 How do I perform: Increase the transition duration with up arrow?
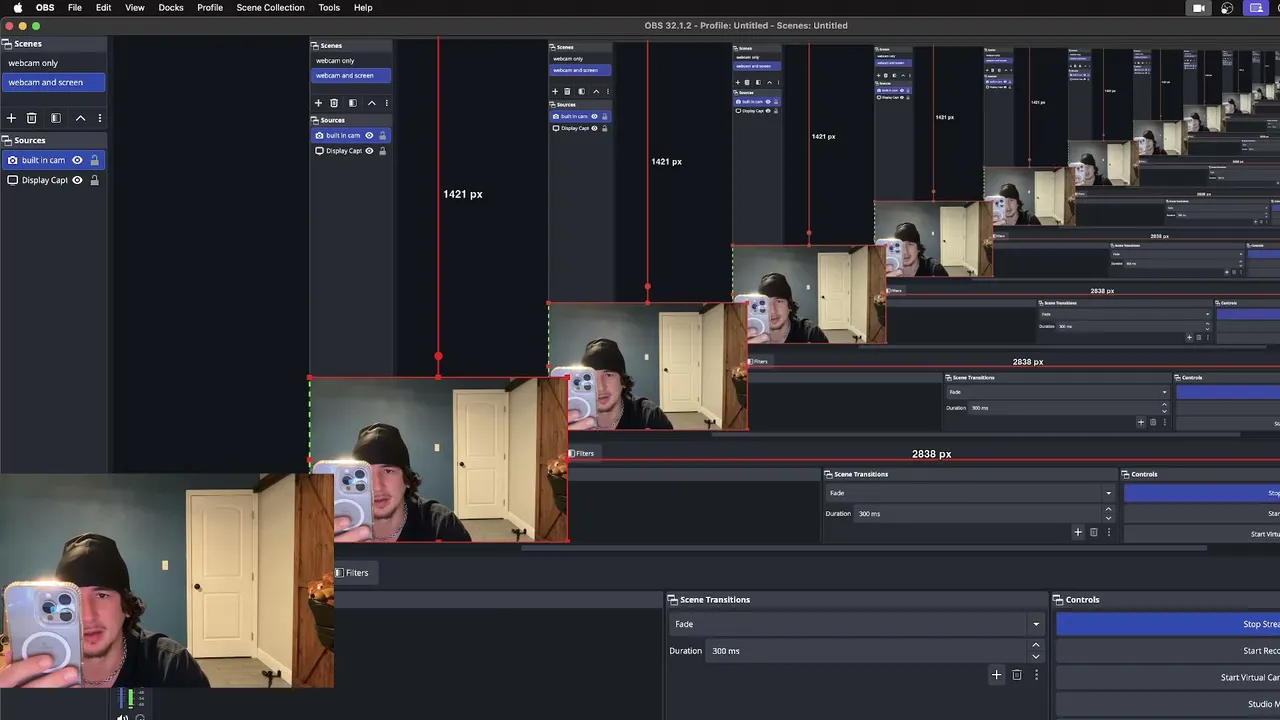(1036, 645)
